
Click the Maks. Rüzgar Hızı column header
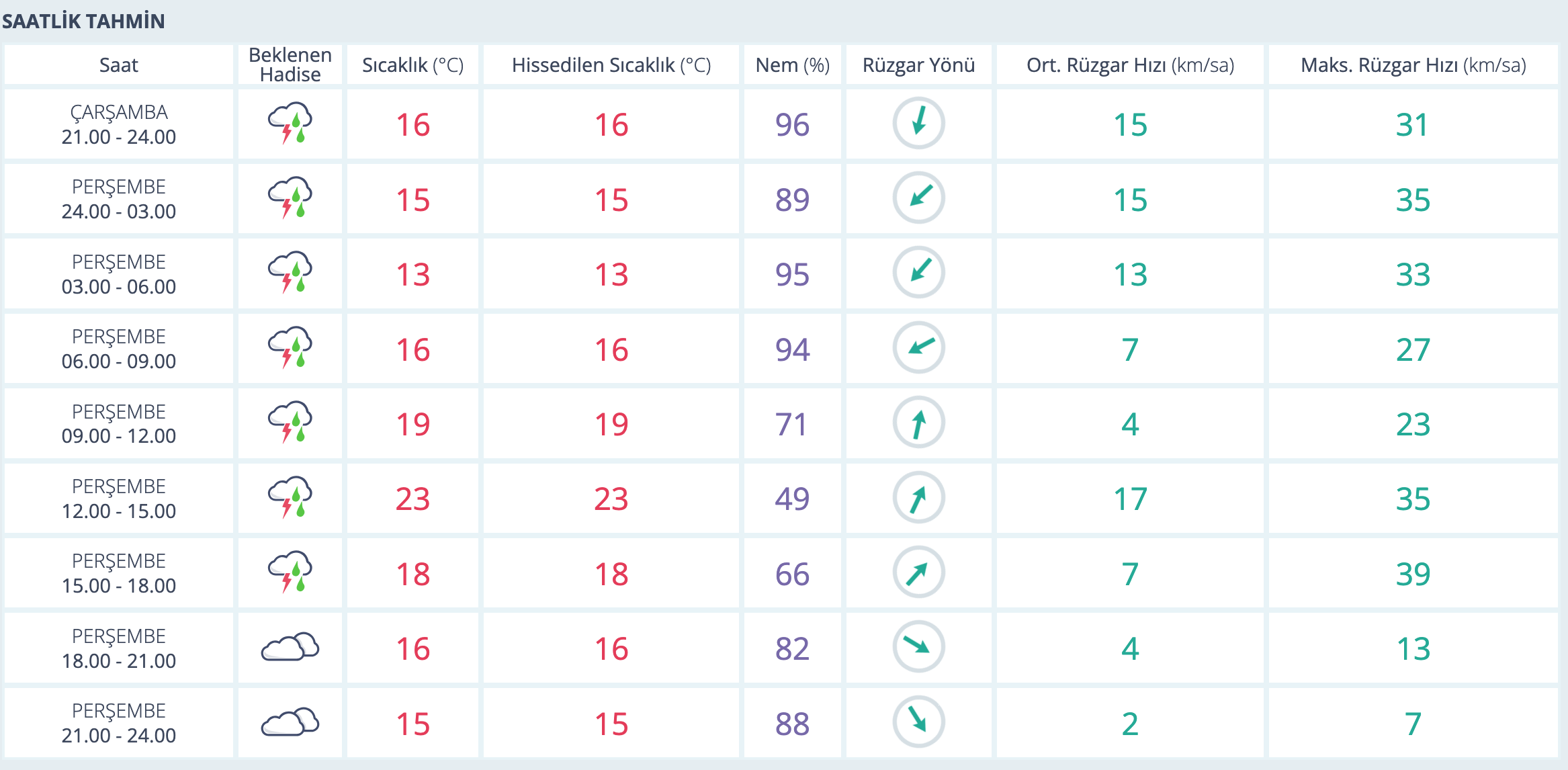click(x=1413, y=65)
